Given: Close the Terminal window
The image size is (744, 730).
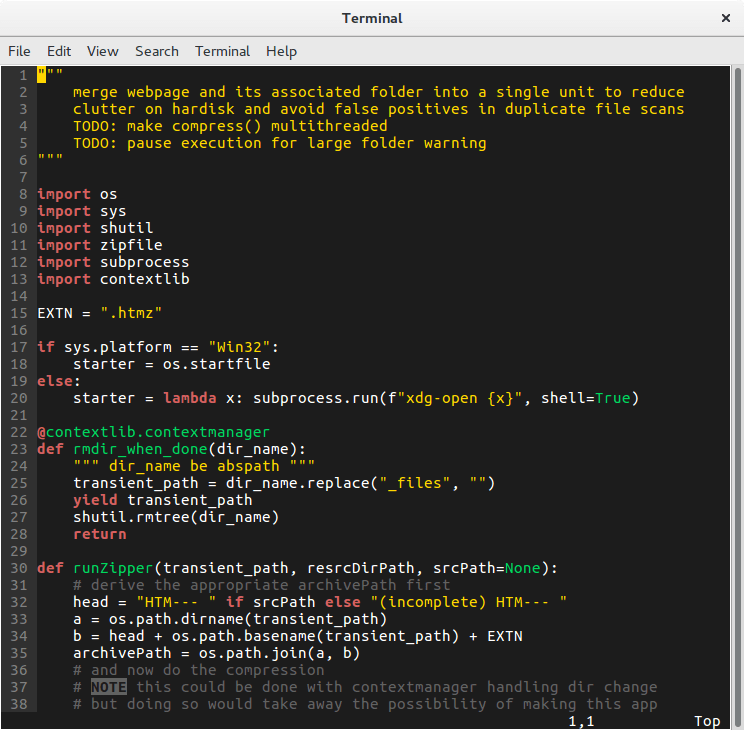Looking at the screenshot, I should click(x=725, y=18).
